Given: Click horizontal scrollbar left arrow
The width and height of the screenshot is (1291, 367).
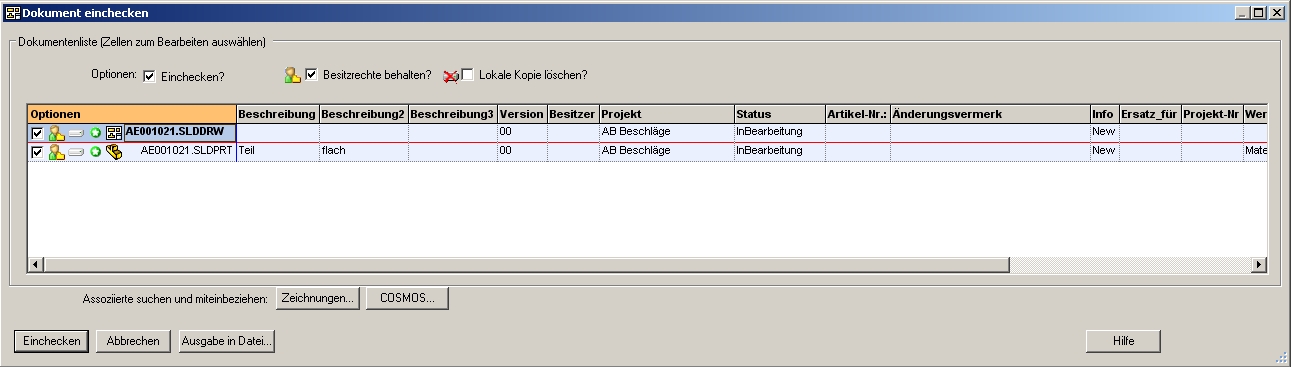Looking at the screenshot, I should click(37, 264).
